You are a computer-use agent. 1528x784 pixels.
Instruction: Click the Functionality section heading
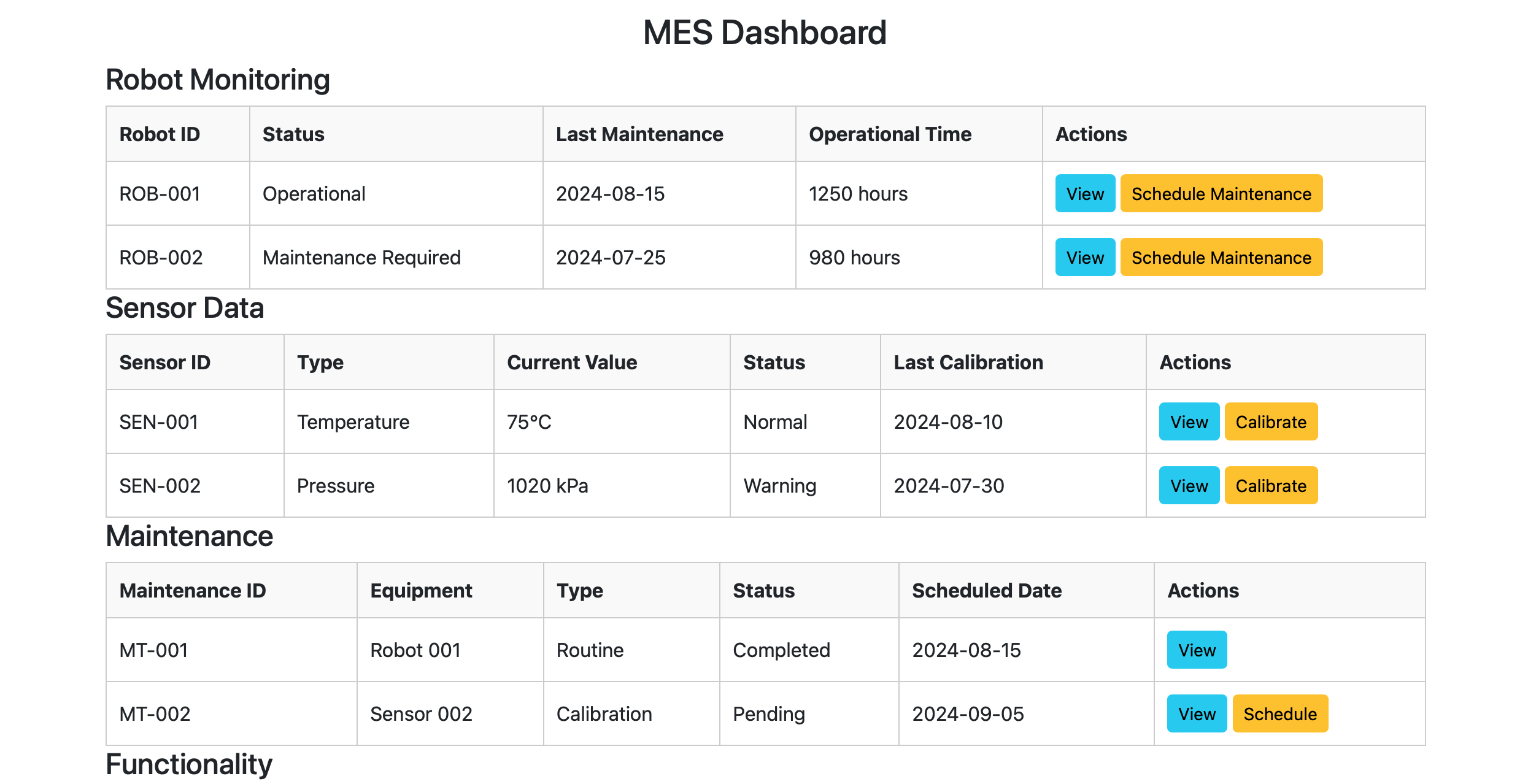pos(188,764)
